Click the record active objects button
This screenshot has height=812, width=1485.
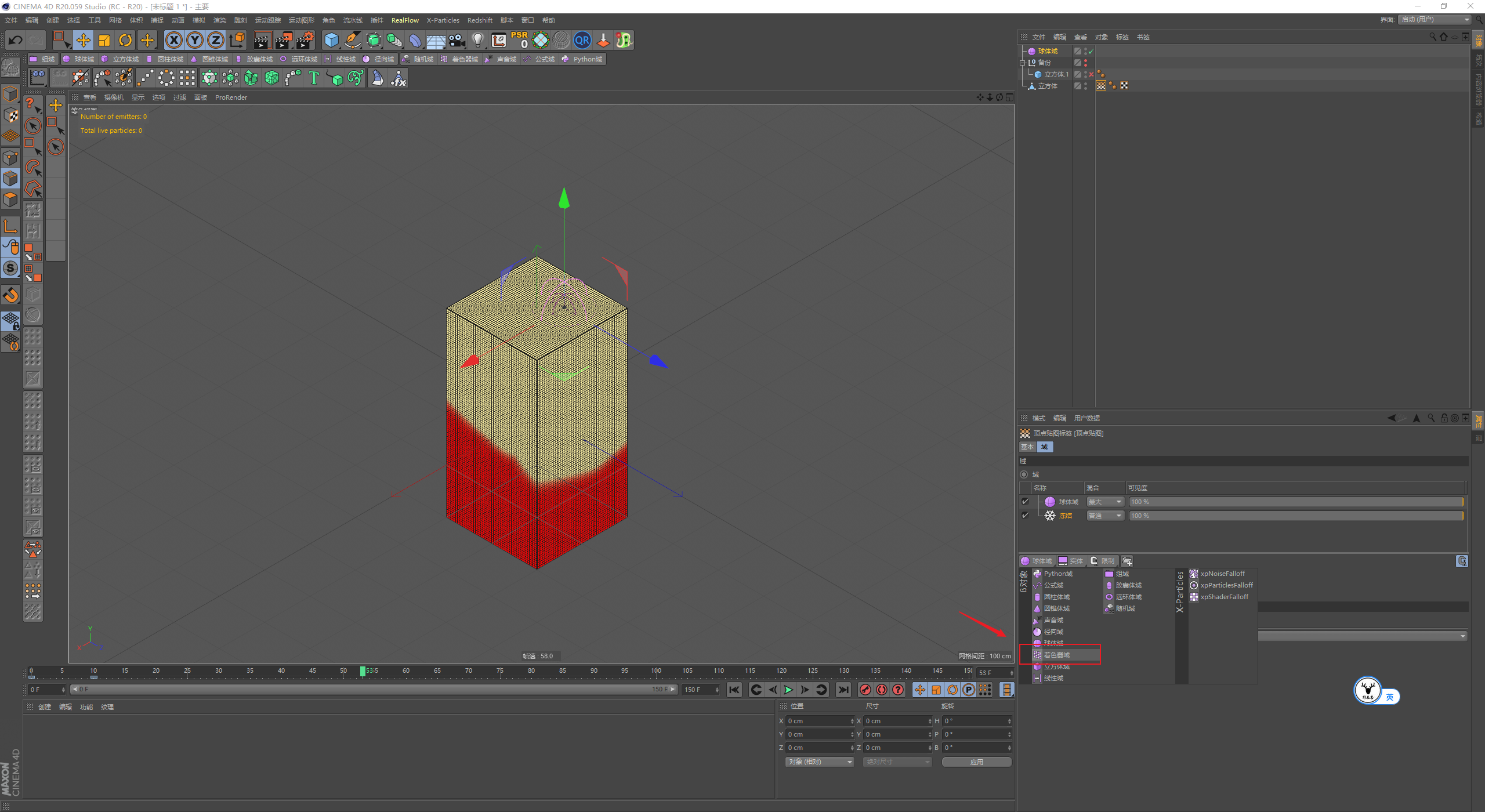(865, 690)
